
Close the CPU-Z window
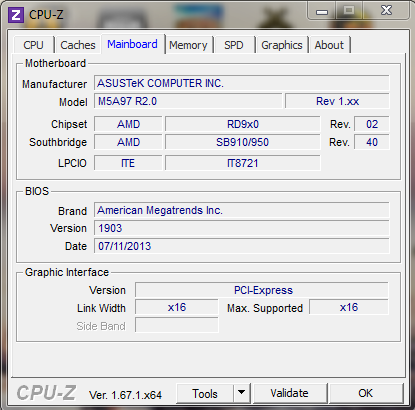pos(386,11)
